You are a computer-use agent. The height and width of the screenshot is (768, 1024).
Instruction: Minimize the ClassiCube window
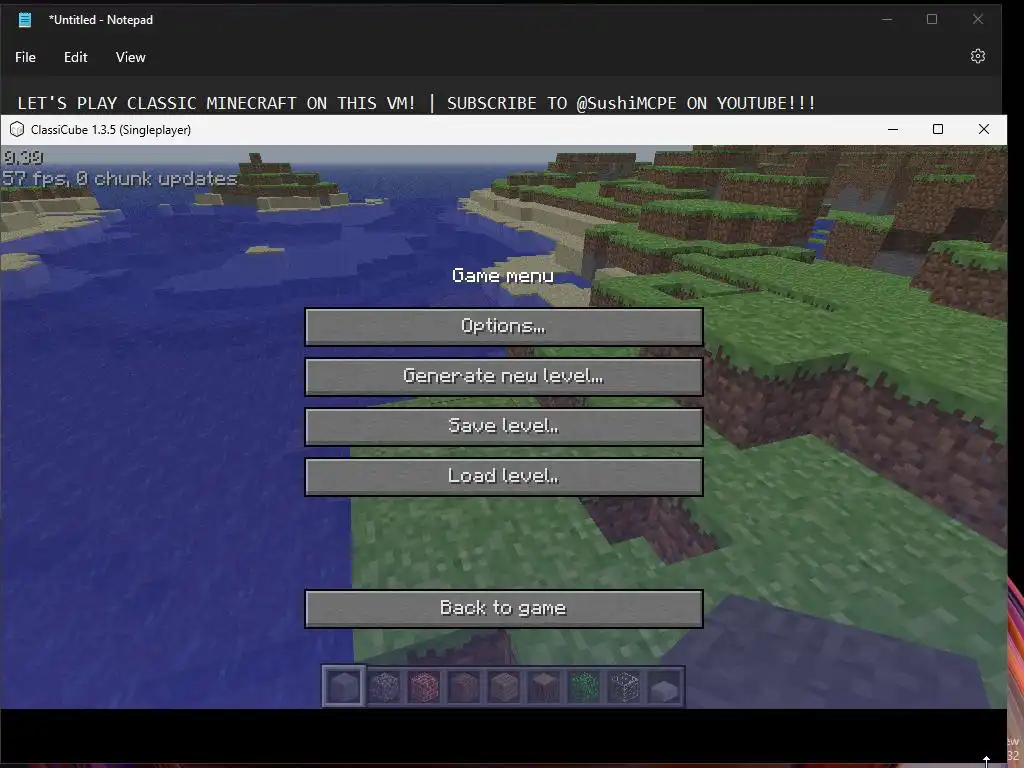[893, 129]
